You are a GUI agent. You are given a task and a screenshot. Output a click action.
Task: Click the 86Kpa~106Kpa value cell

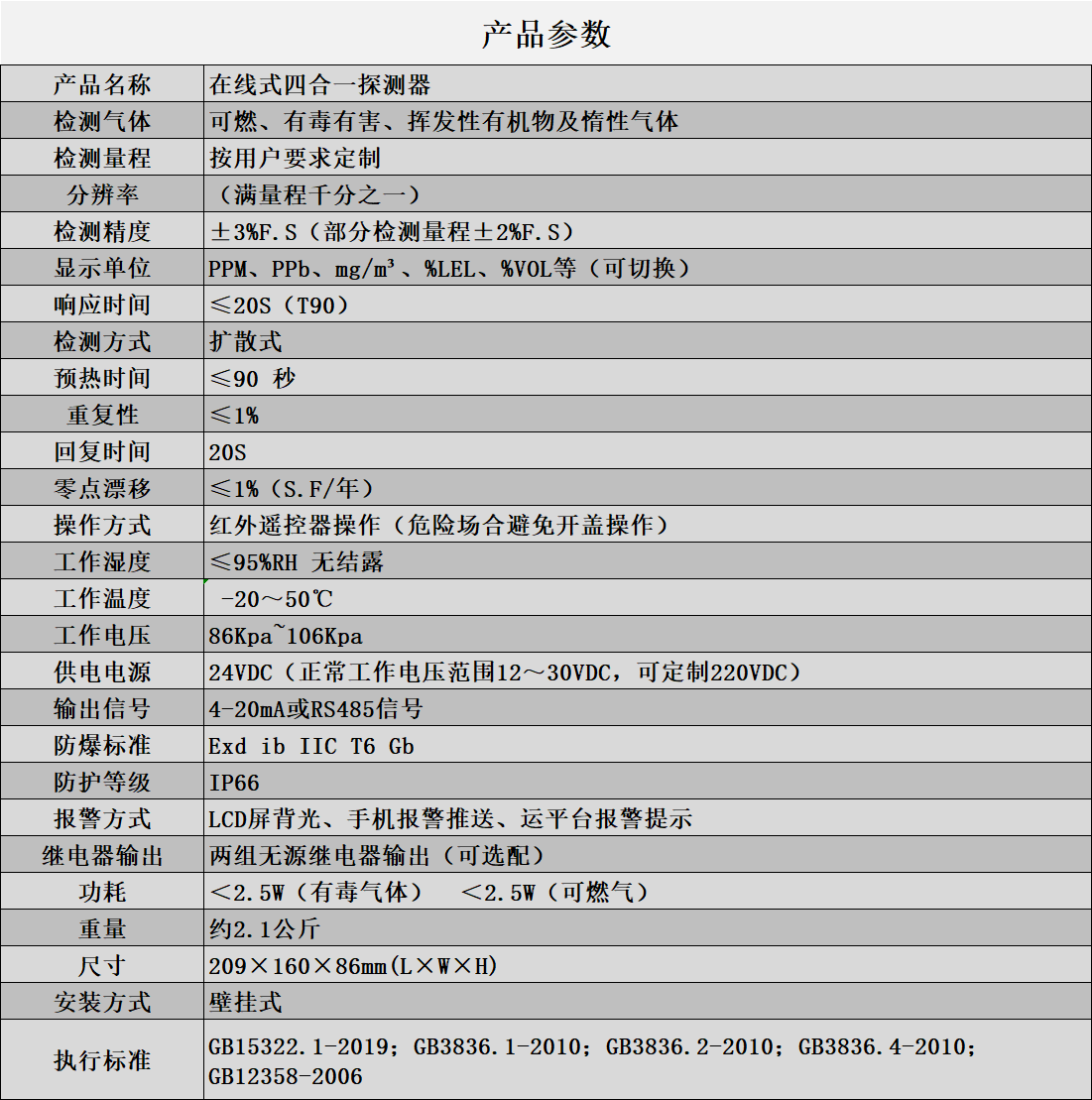pos(286,636)
